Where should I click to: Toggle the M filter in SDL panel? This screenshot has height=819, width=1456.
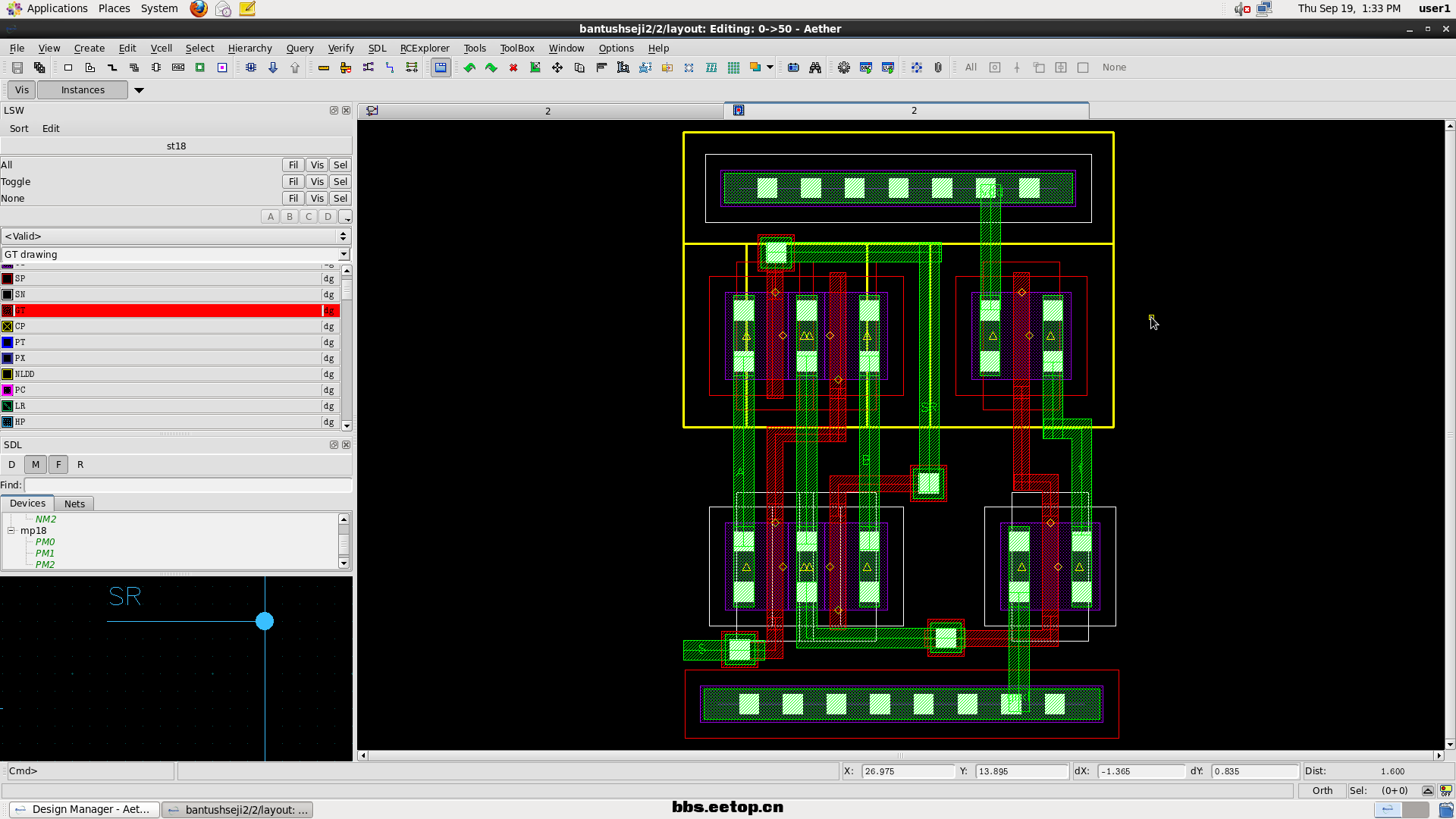[36, 465]
